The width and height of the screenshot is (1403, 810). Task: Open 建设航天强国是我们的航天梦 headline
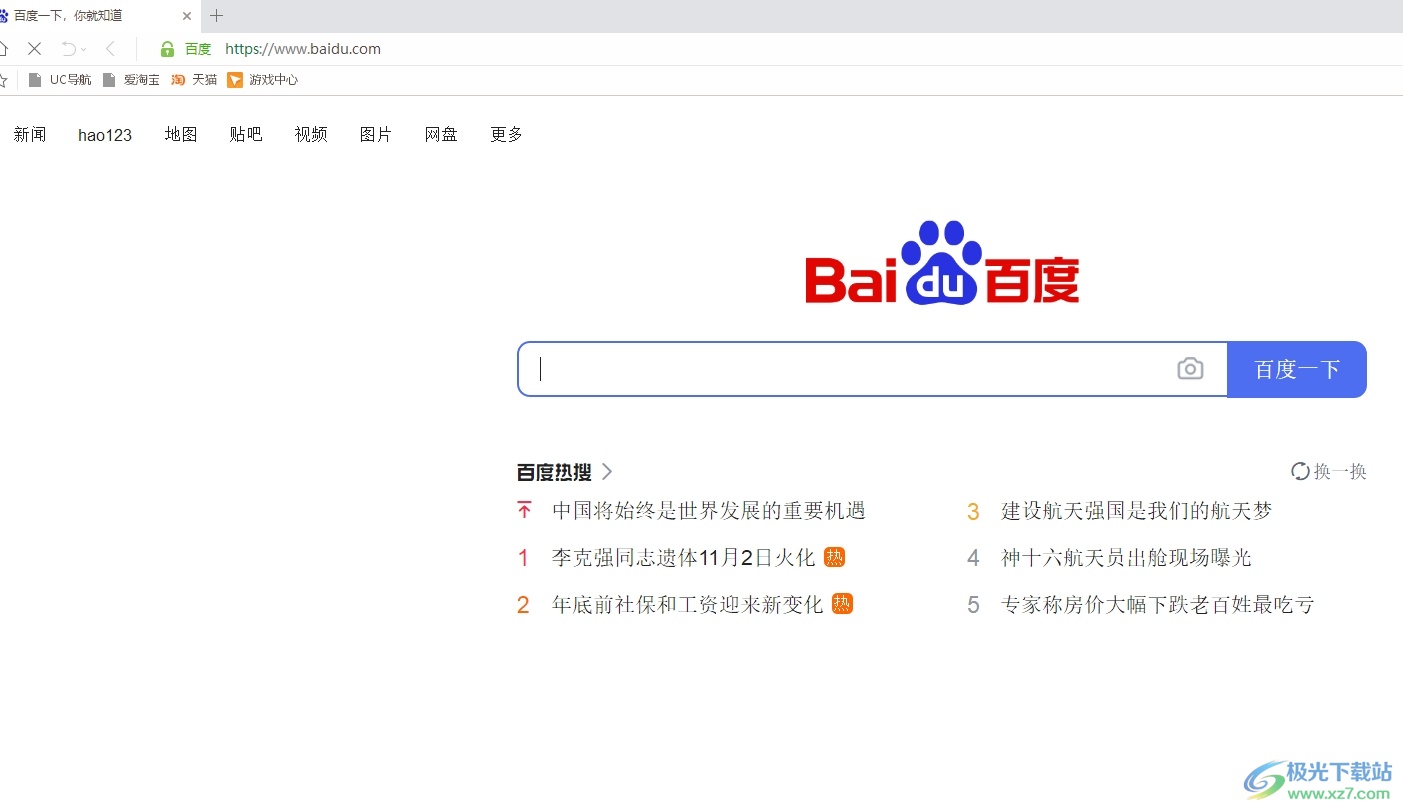pyautogui.click(x=1137, y=510)
